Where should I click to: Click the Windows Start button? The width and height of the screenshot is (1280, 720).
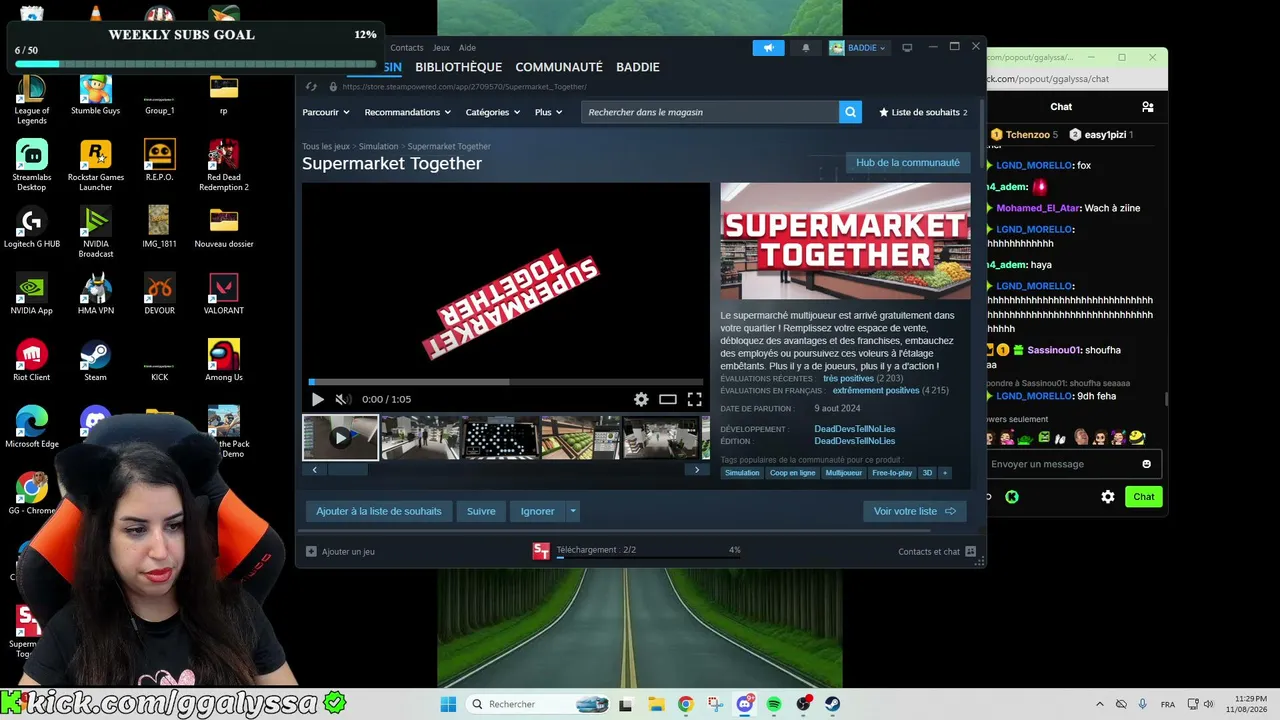448,704
